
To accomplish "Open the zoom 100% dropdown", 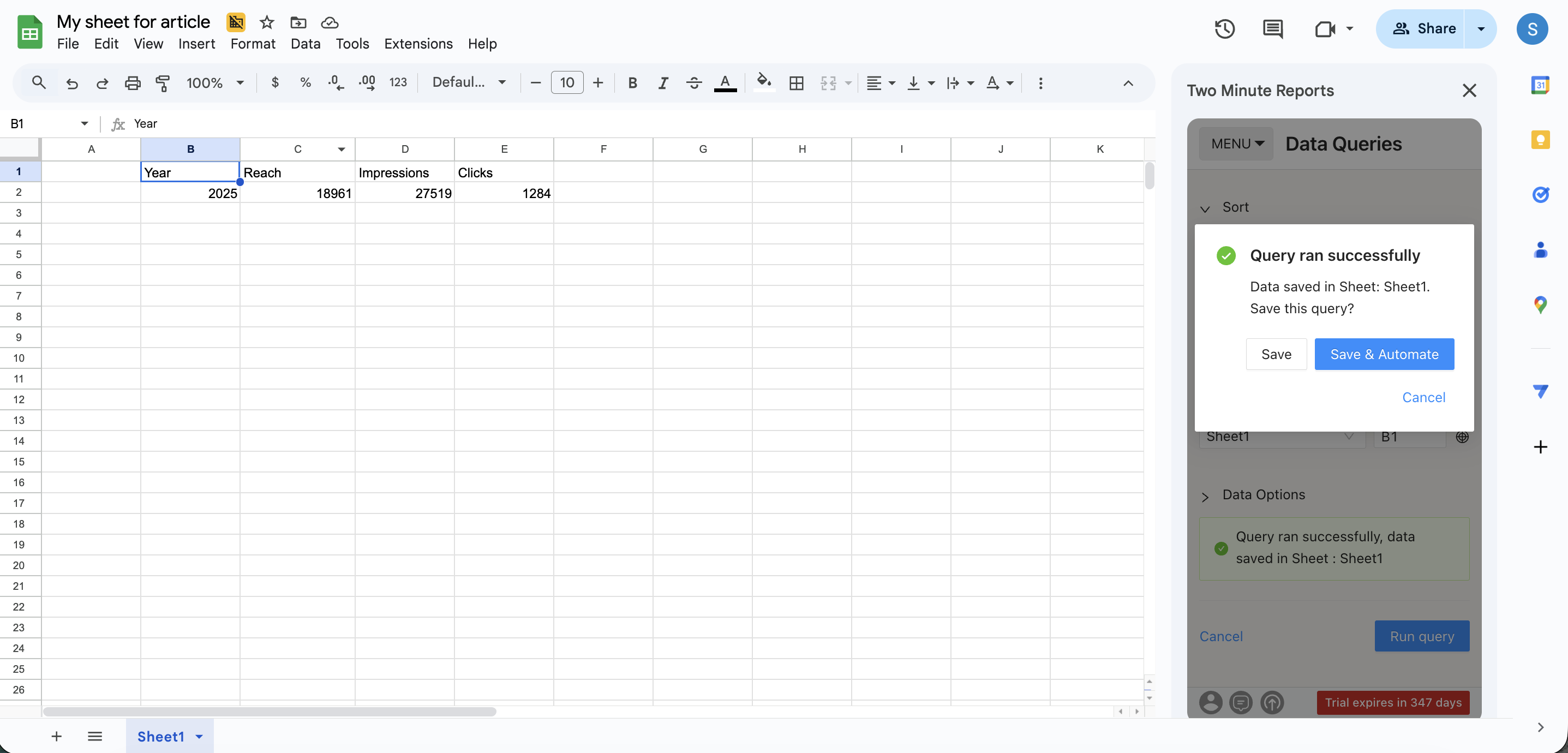I will [215, 83].
